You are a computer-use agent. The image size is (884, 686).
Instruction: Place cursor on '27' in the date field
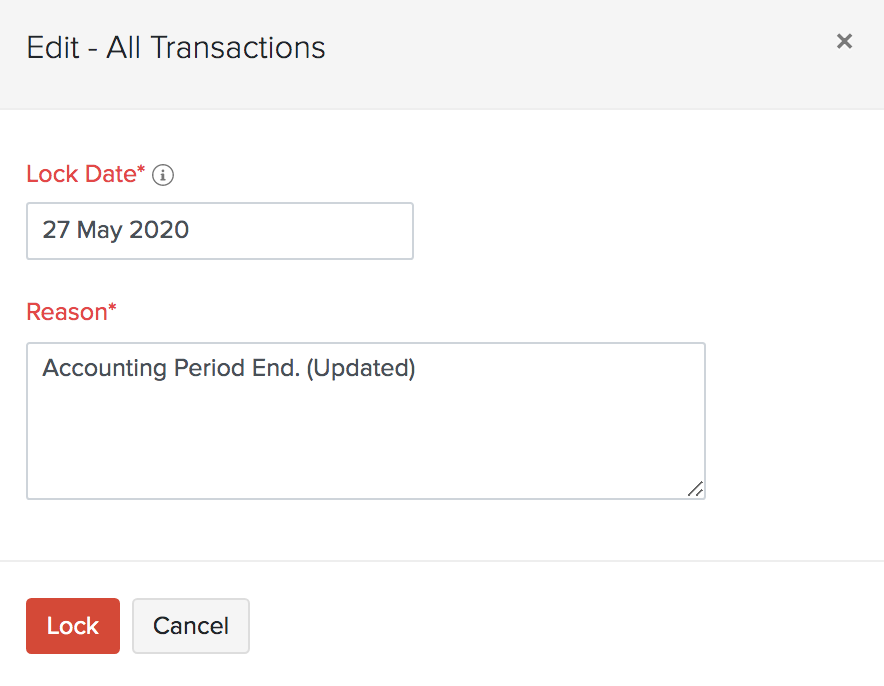(56, 230)
